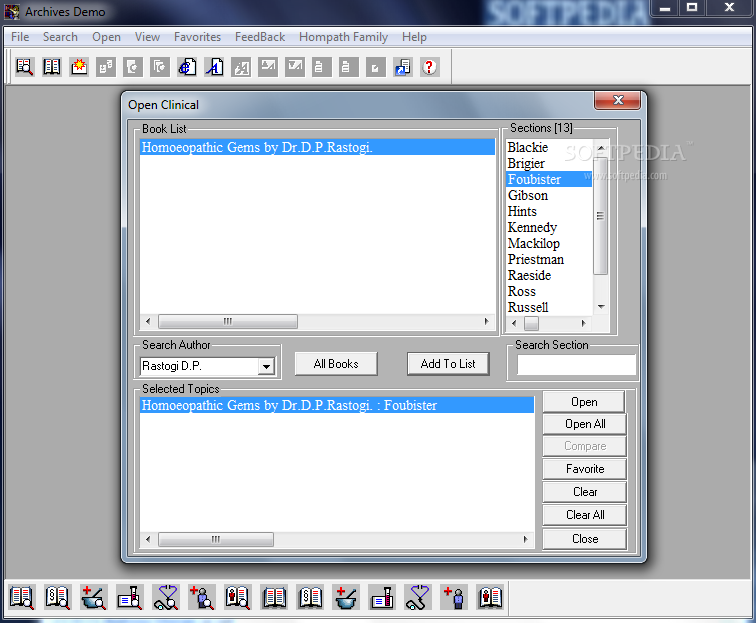The image size is (756, 623).
Task: Click the patient figure with magnifier icon
Action: click(202, 597)
